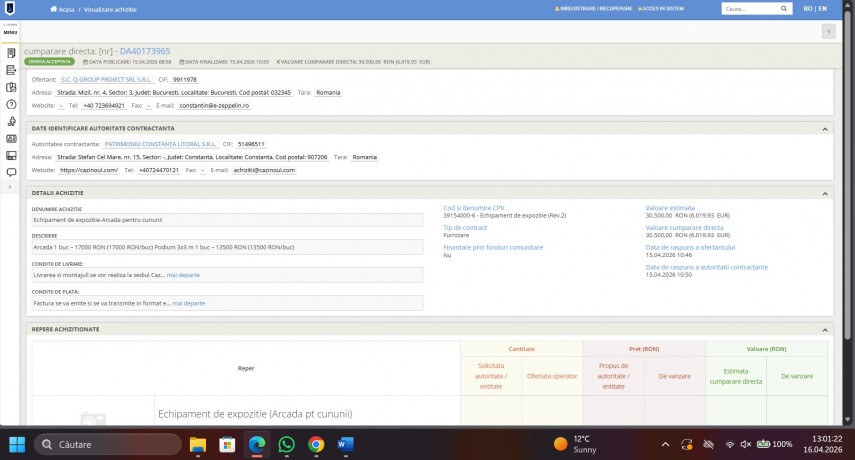Click the Patrimoniu Constanta Litoral S.R.L. link

160,143
